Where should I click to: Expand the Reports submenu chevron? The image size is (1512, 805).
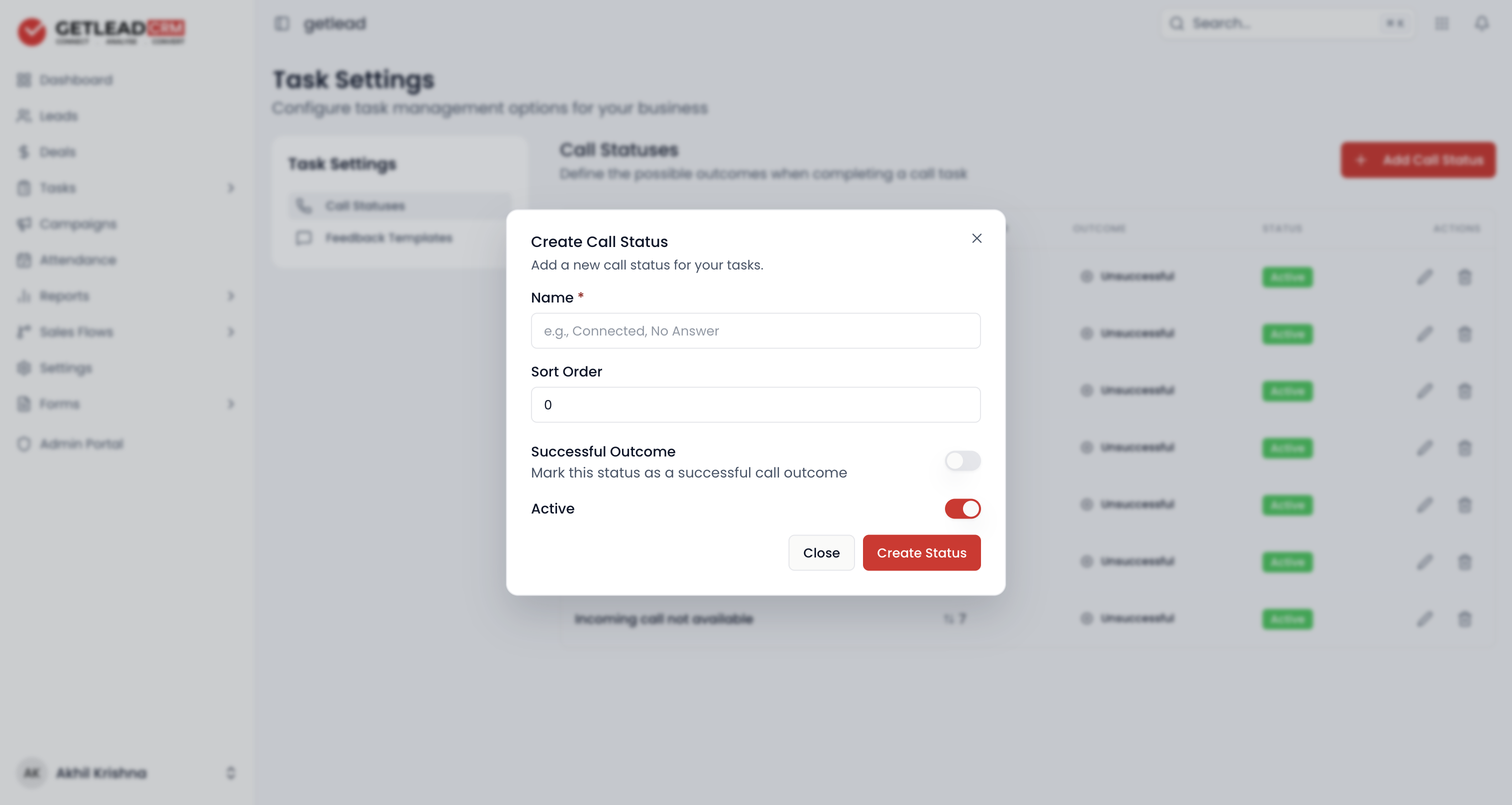point(230,296)
